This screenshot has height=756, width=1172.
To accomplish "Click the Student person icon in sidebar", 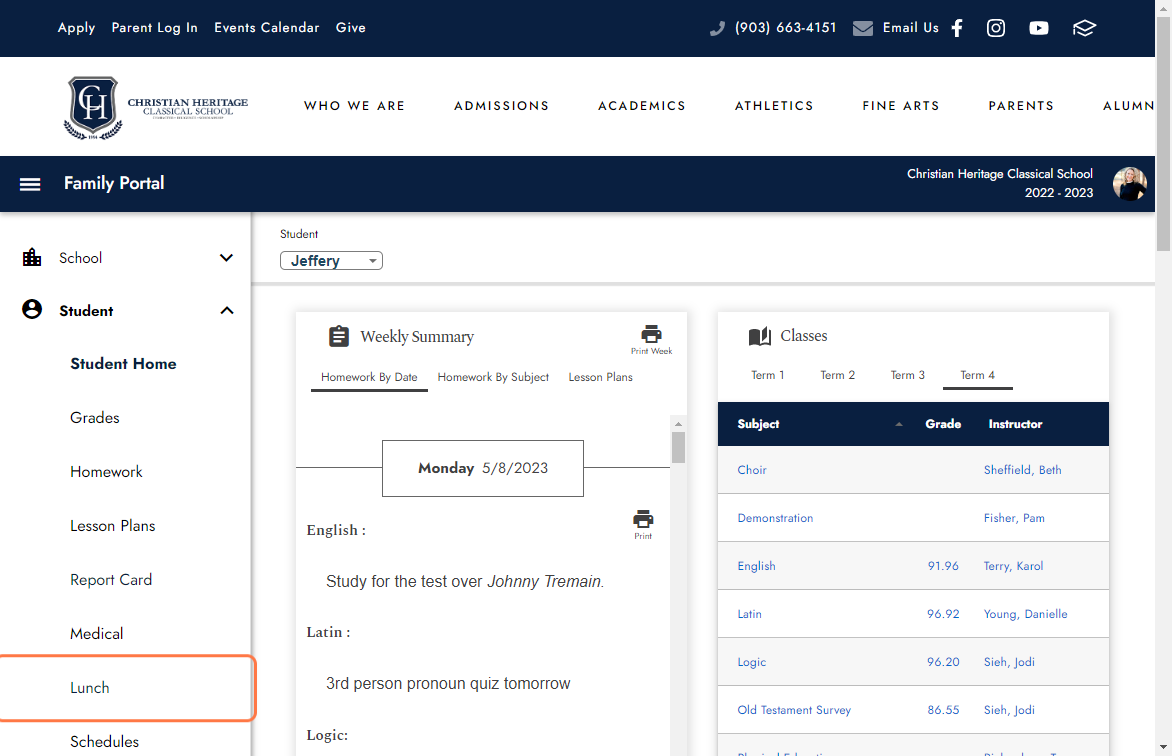I will (x=31, y=310).
